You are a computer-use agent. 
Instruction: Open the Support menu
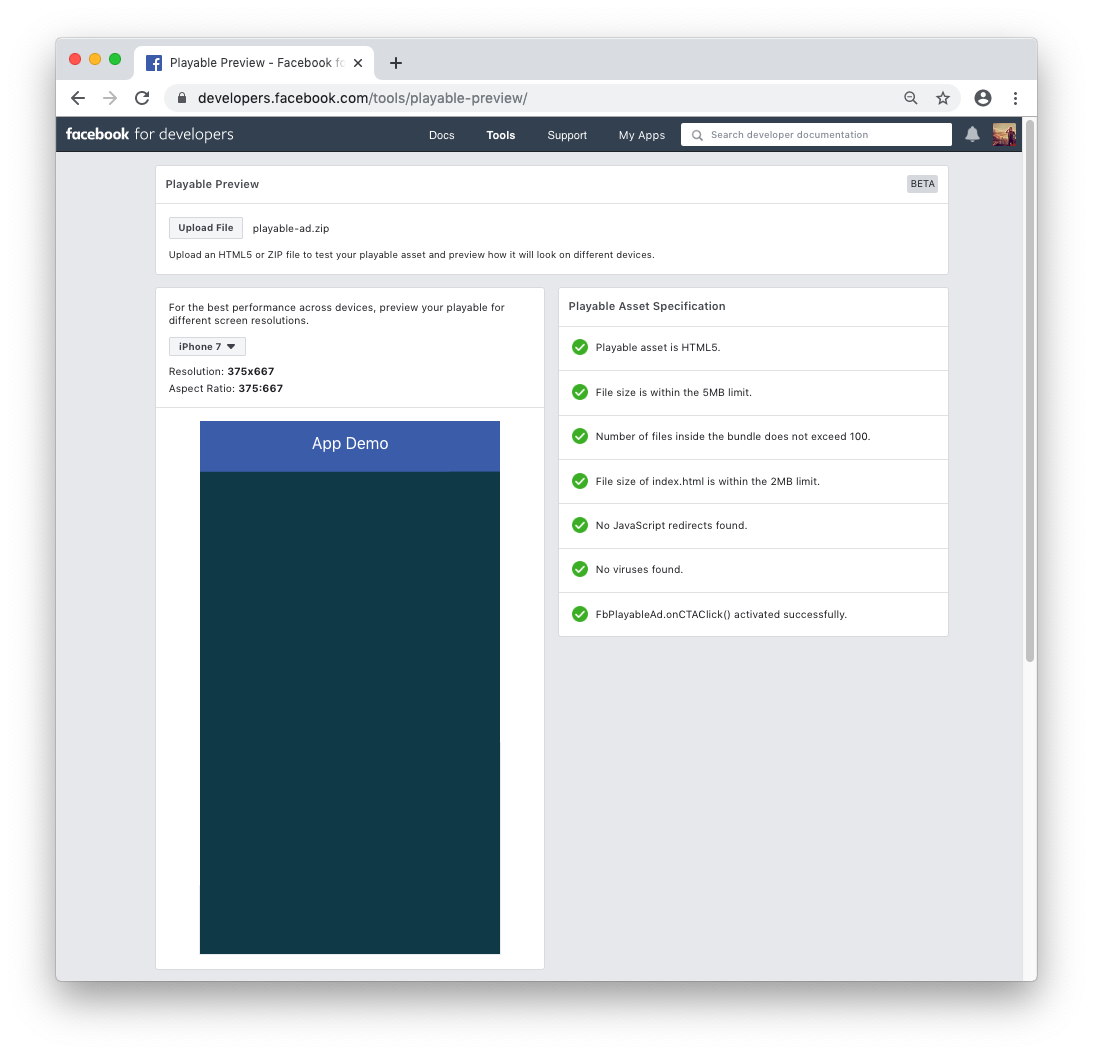[567, 135]
